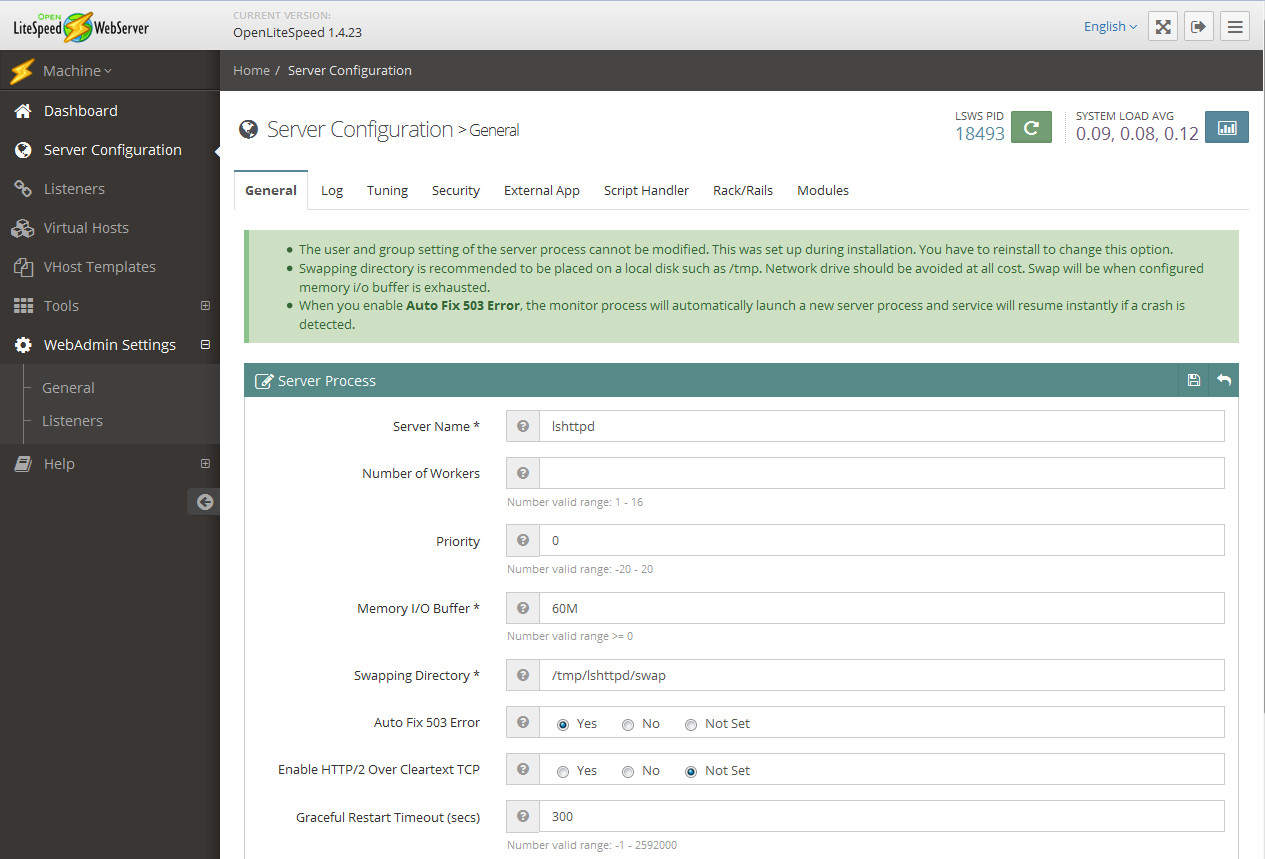Click help icon next to Enable HTTP/2 Over Cleartext TCP

(523, 769)
